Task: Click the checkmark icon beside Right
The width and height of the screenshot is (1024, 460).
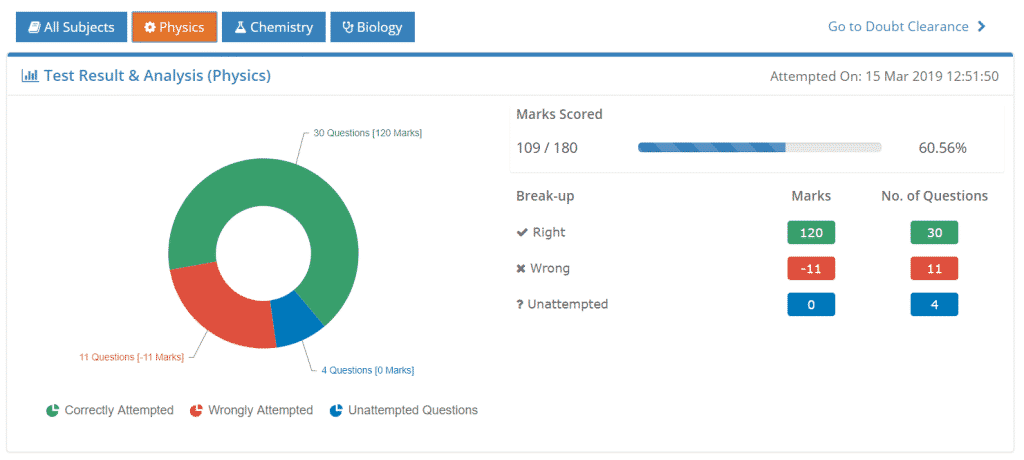Action: (522, 233)
